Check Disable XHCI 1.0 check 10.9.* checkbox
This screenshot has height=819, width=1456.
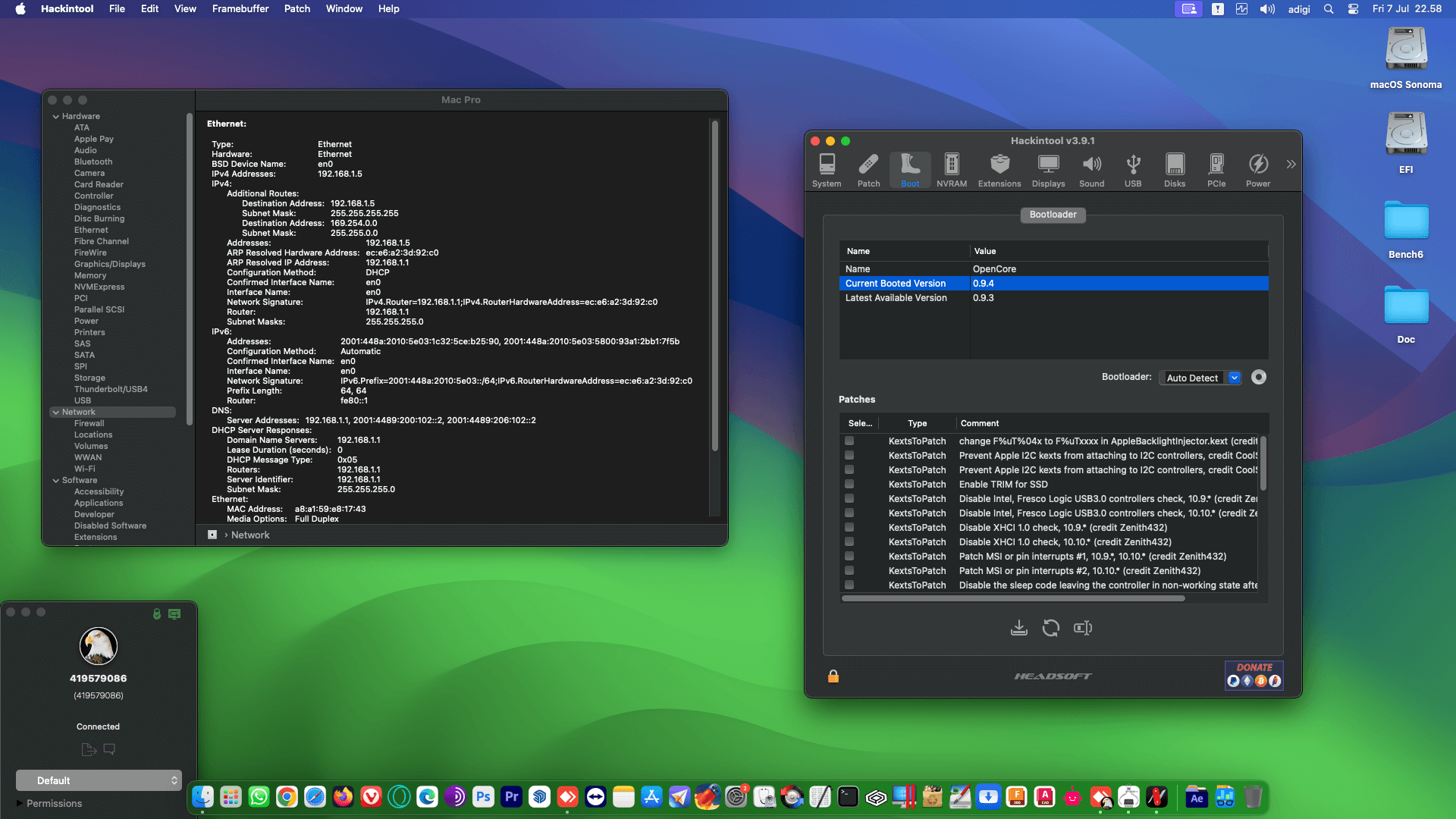849,527
